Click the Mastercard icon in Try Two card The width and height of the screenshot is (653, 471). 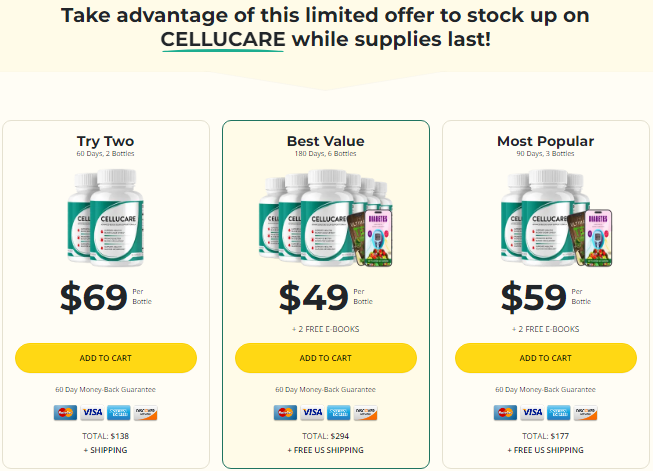[x=65, y=412]
